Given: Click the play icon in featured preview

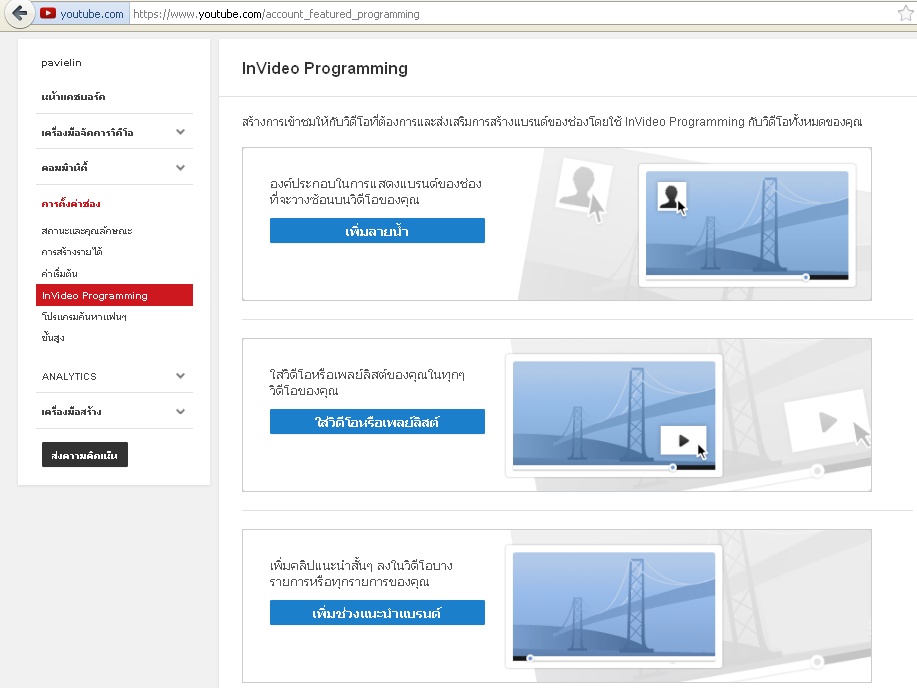Looking at the screenshot, I should click(x=683, y=441).
